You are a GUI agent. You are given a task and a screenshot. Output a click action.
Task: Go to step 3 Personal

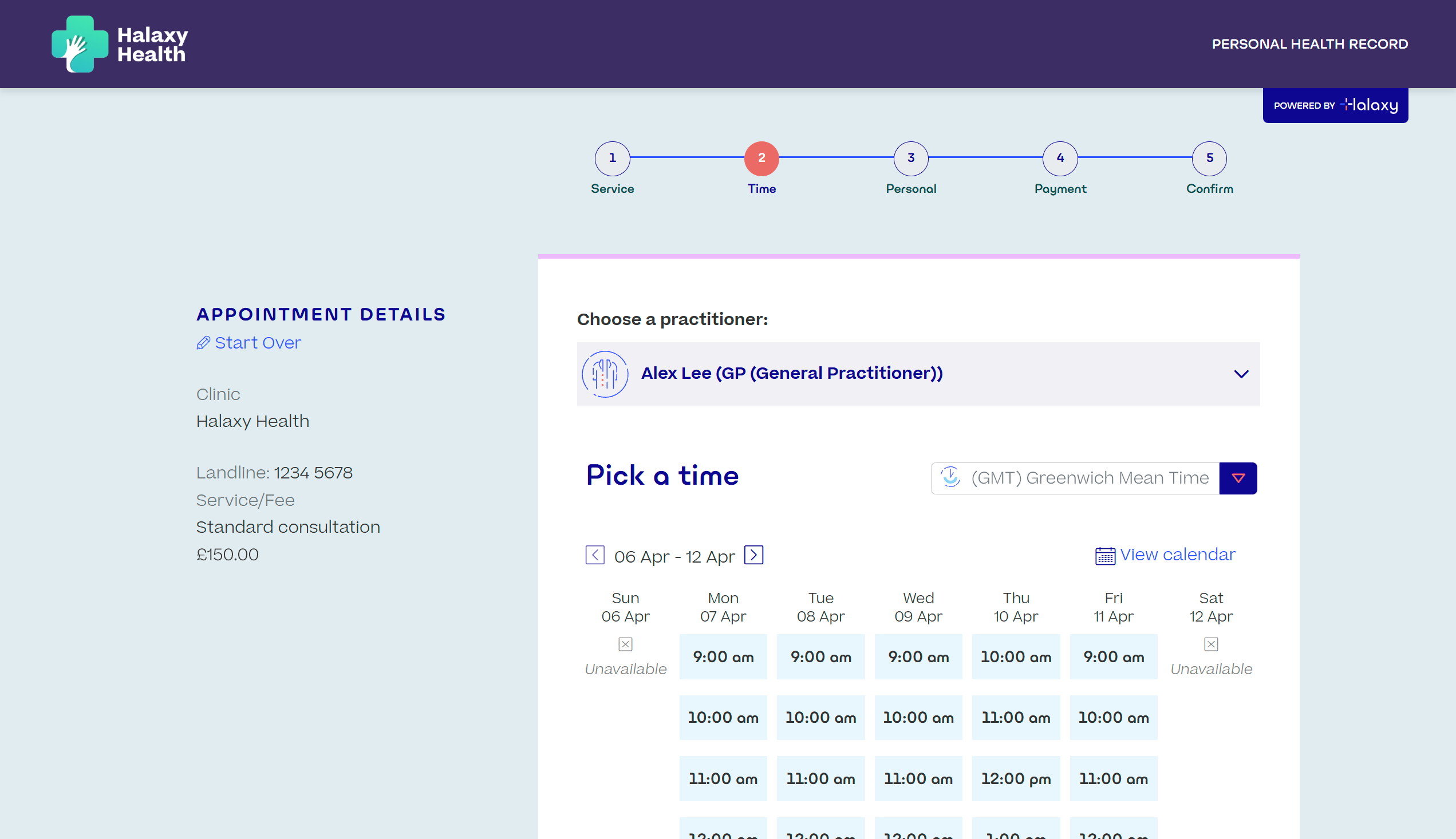(911, 159)
